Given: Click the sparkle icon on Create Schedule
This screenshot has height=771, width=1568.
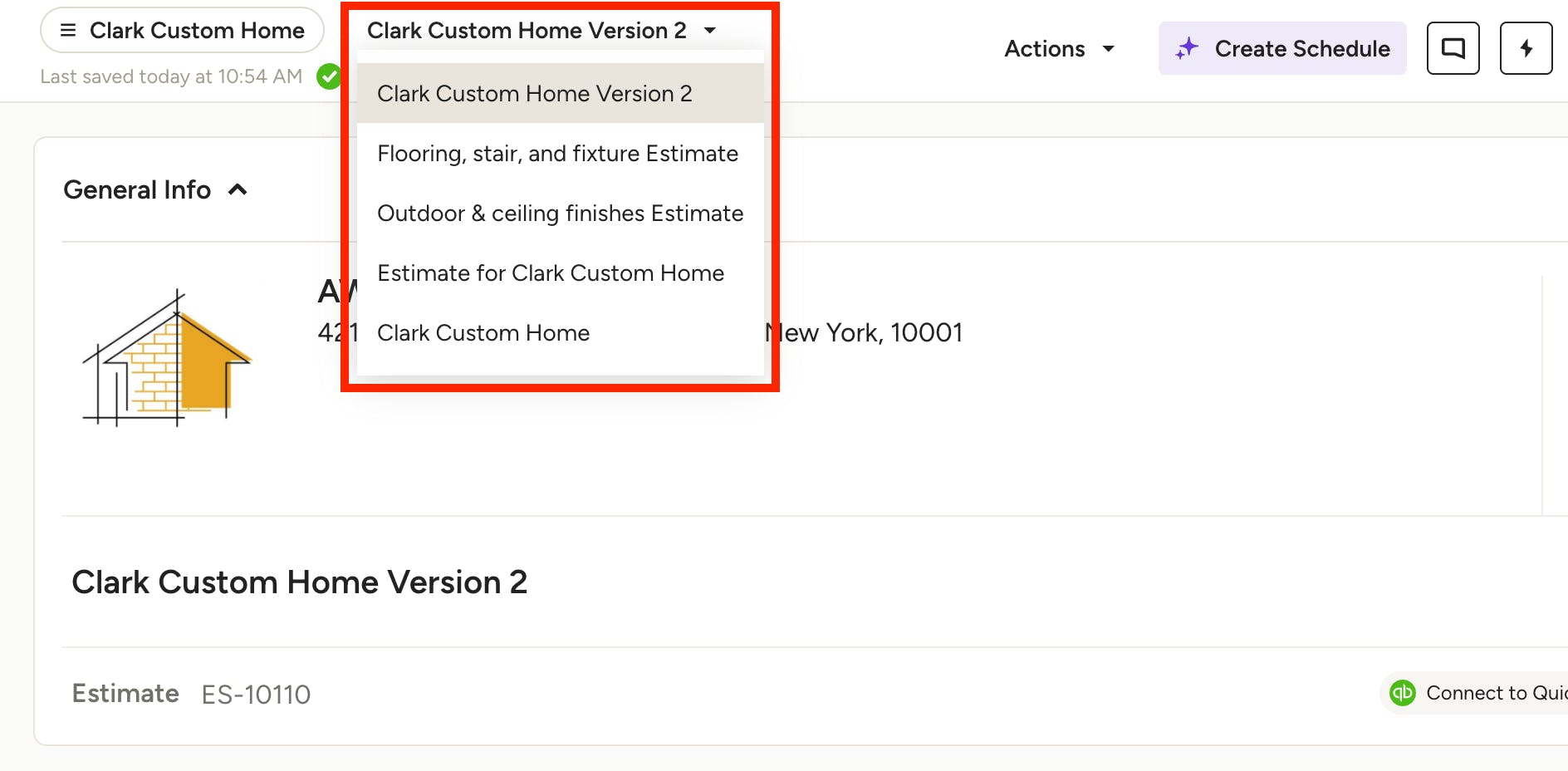Looking at the screenshot, I should 1187,48.
